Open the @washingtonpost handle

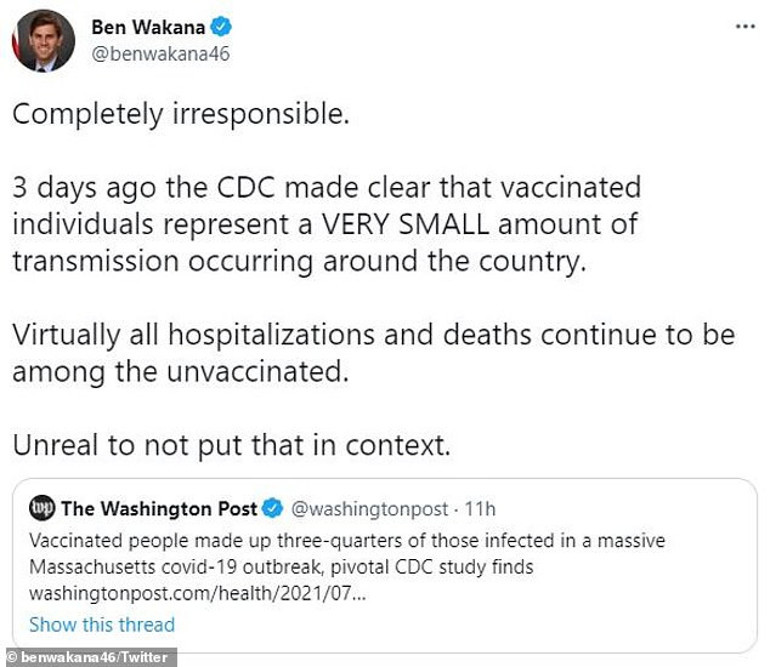367,508
